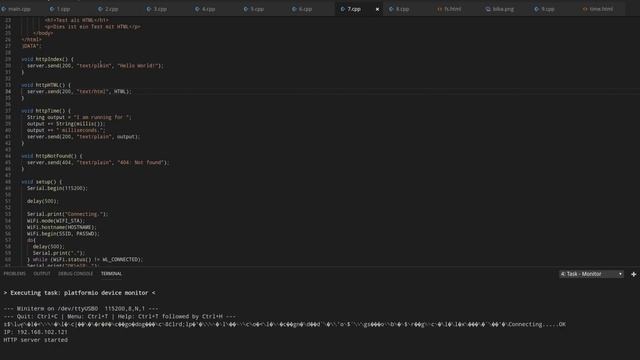The height and width of the screenshot is (360, 640).
Task: Click 'IP: 192.168.102.121' in the terminal
Action: pyautogui.click(x=36, y=332)
